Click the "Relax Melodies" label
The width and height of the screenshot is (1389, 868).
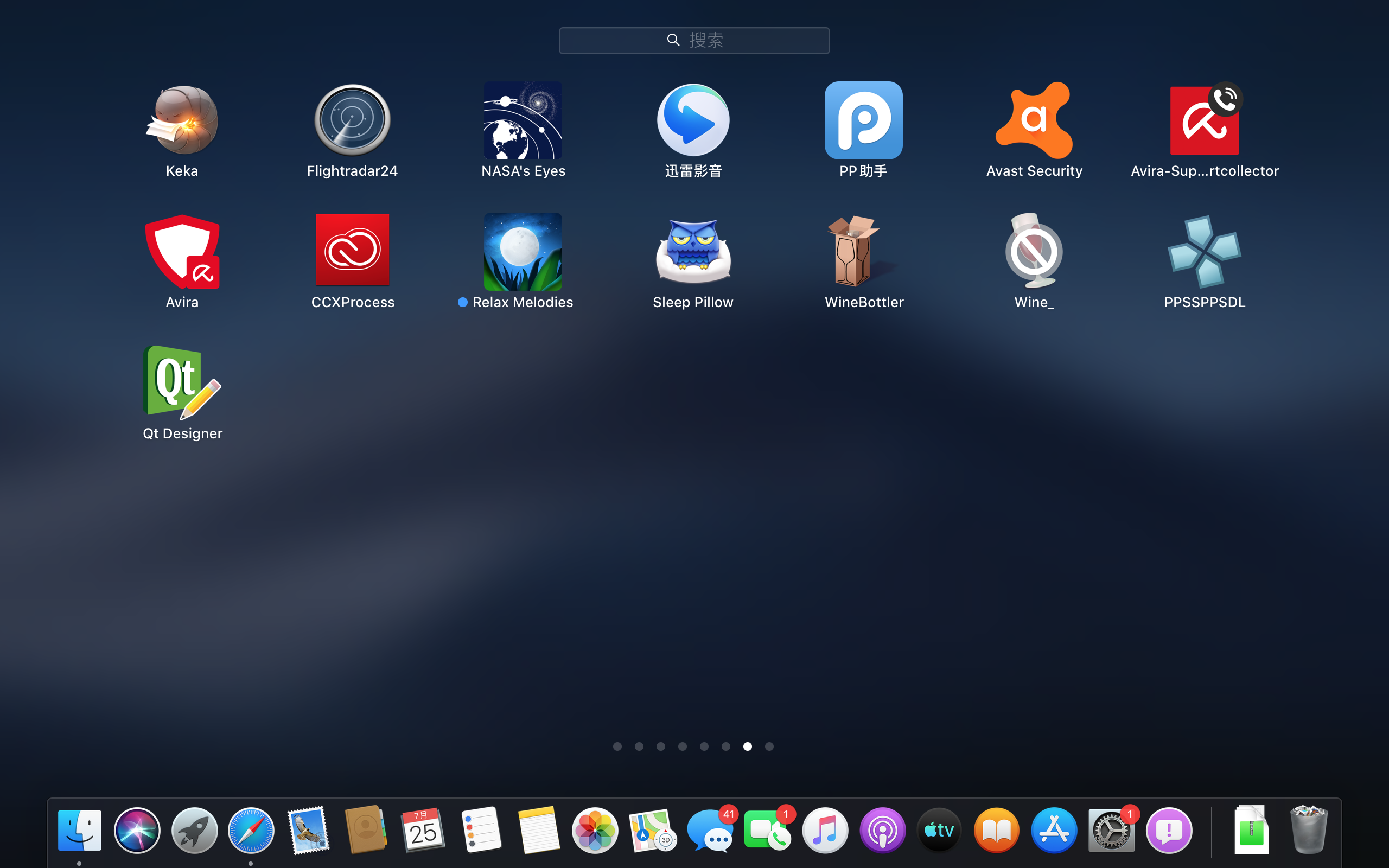pos(523,302)
